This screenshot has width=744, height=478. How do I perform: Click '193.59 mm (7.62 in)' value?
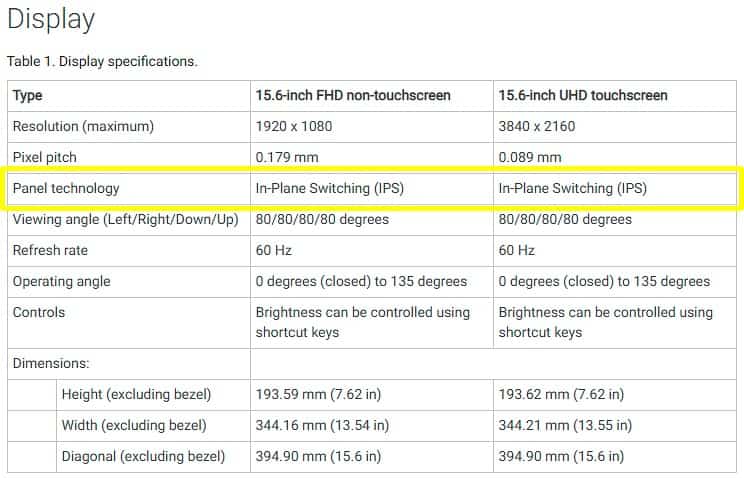tap(318, 394)
